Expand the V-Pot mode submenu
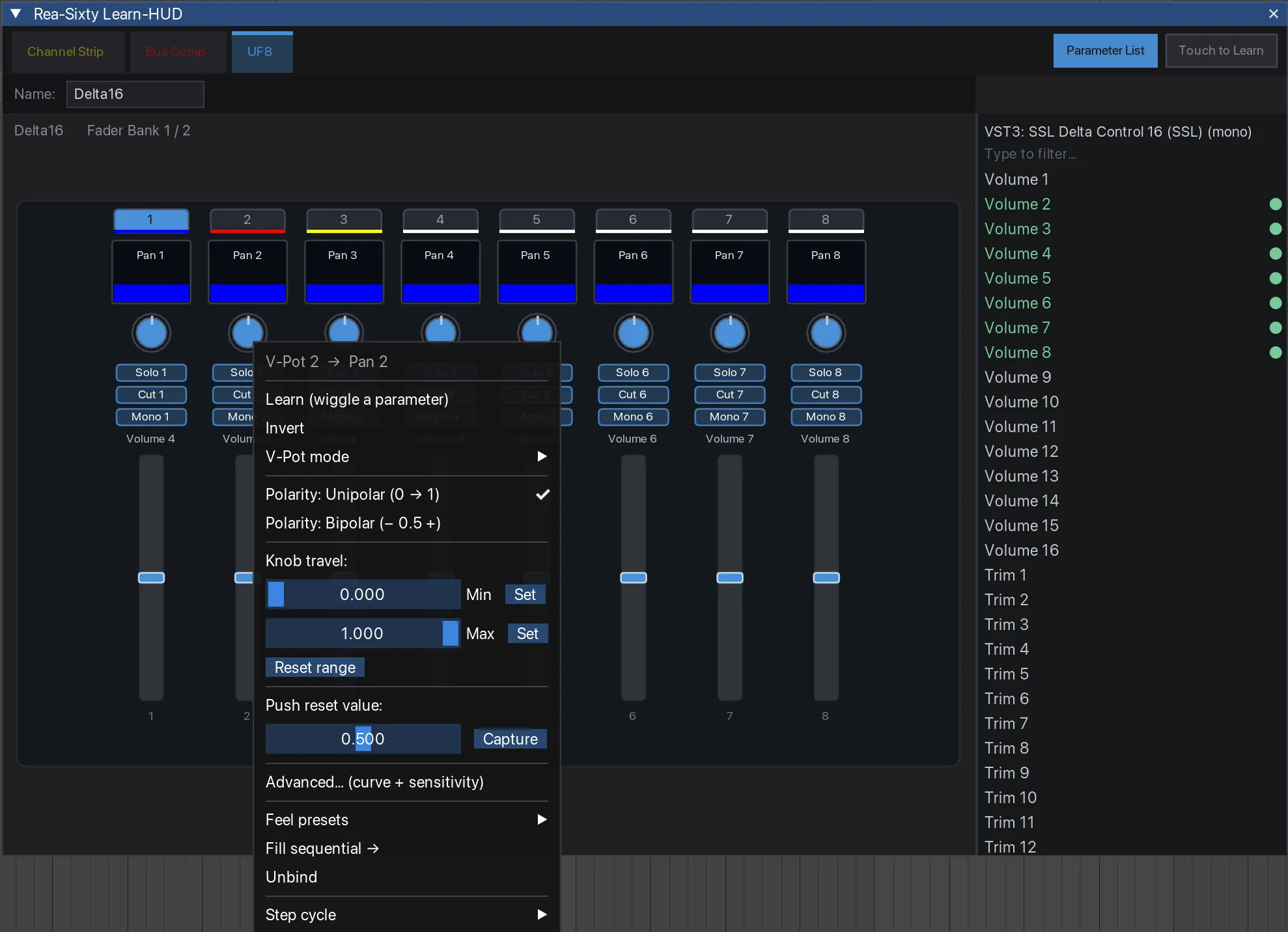The height and width of the screenshot is (932, 1288). coord(406,457)
